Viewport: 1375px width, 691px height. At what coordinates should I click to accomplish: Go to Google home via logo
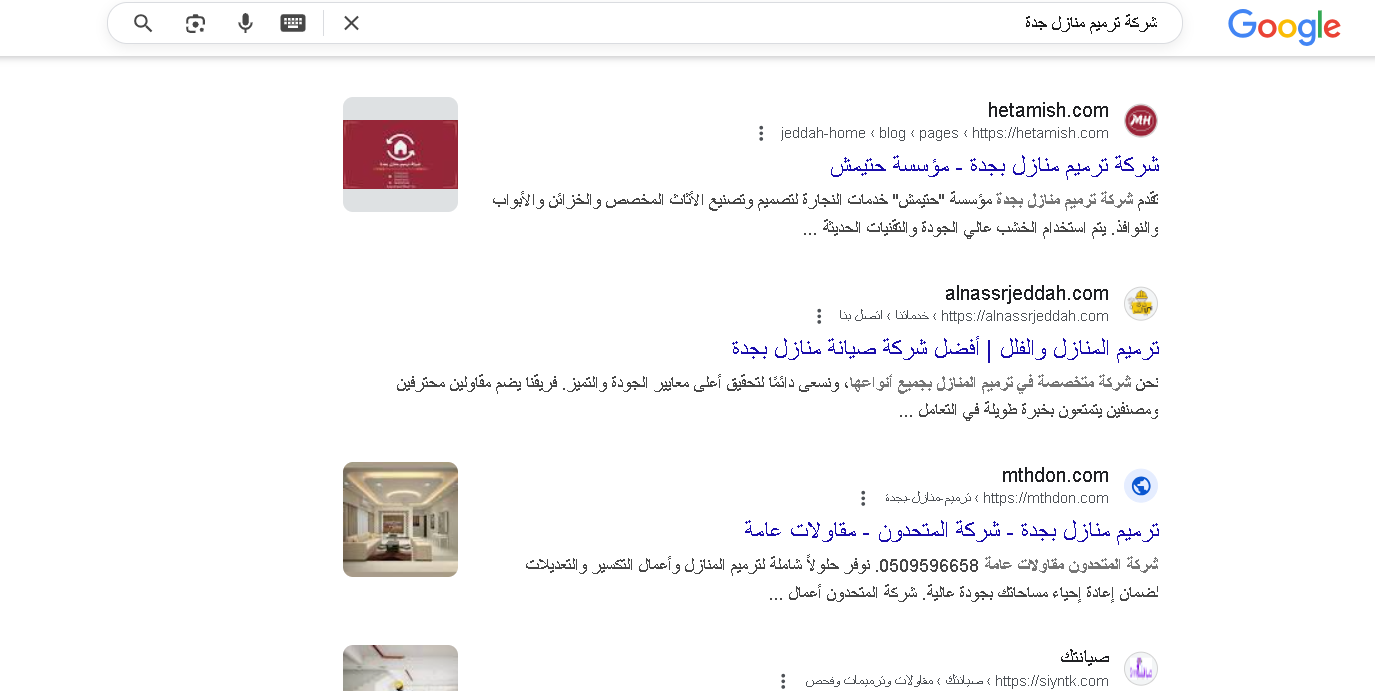point(1284,27)
